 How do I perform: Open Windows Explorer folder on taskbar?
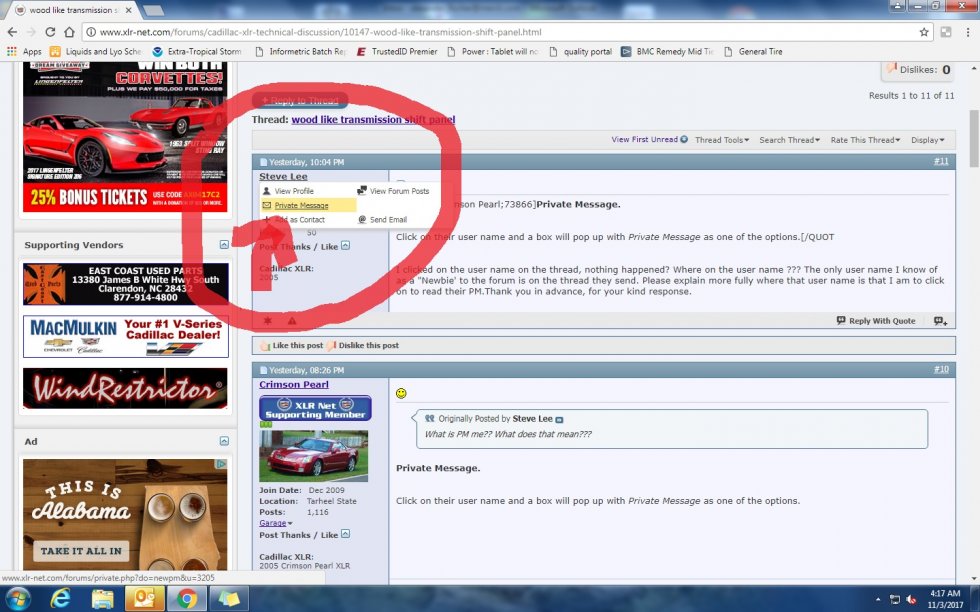[x=102, y=599]
